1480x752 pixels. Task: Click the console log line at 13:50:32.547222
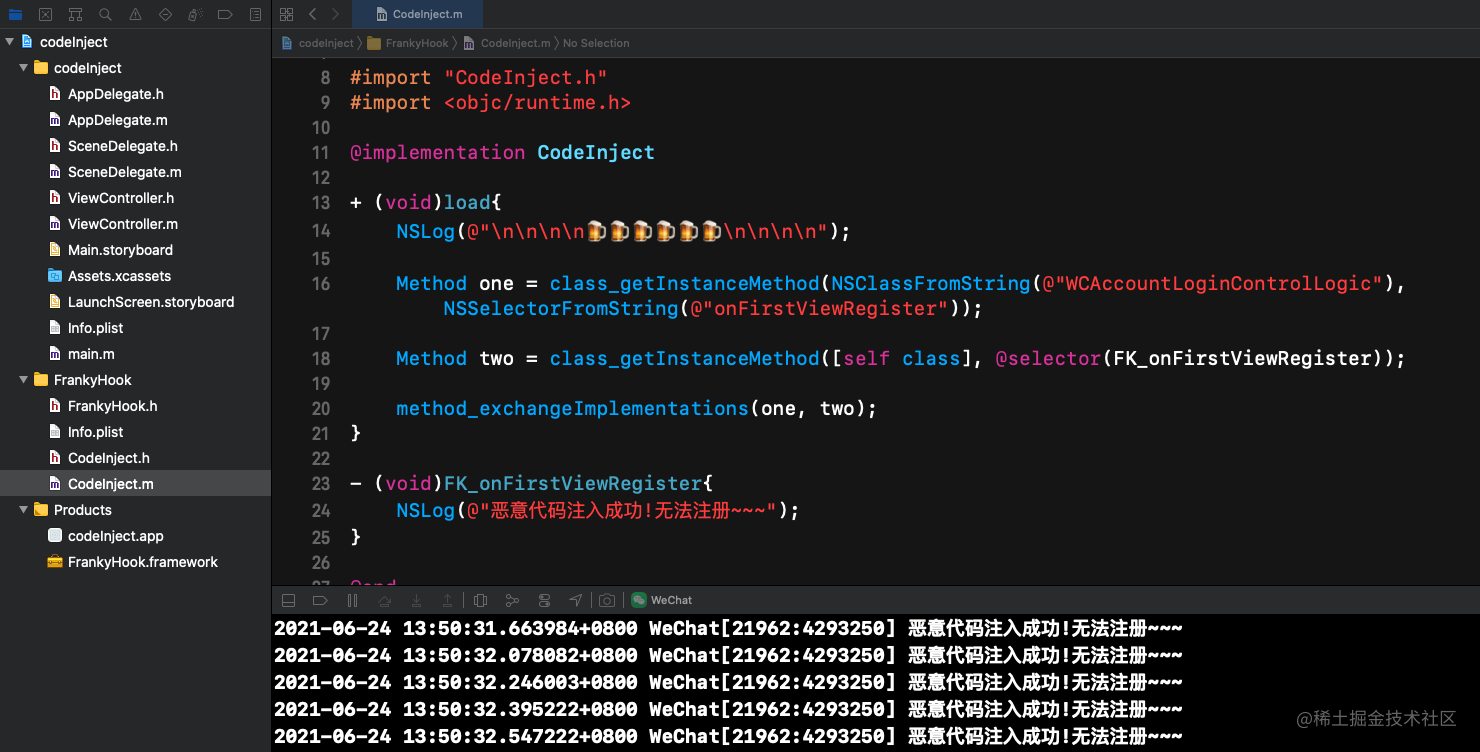(728, 736)
